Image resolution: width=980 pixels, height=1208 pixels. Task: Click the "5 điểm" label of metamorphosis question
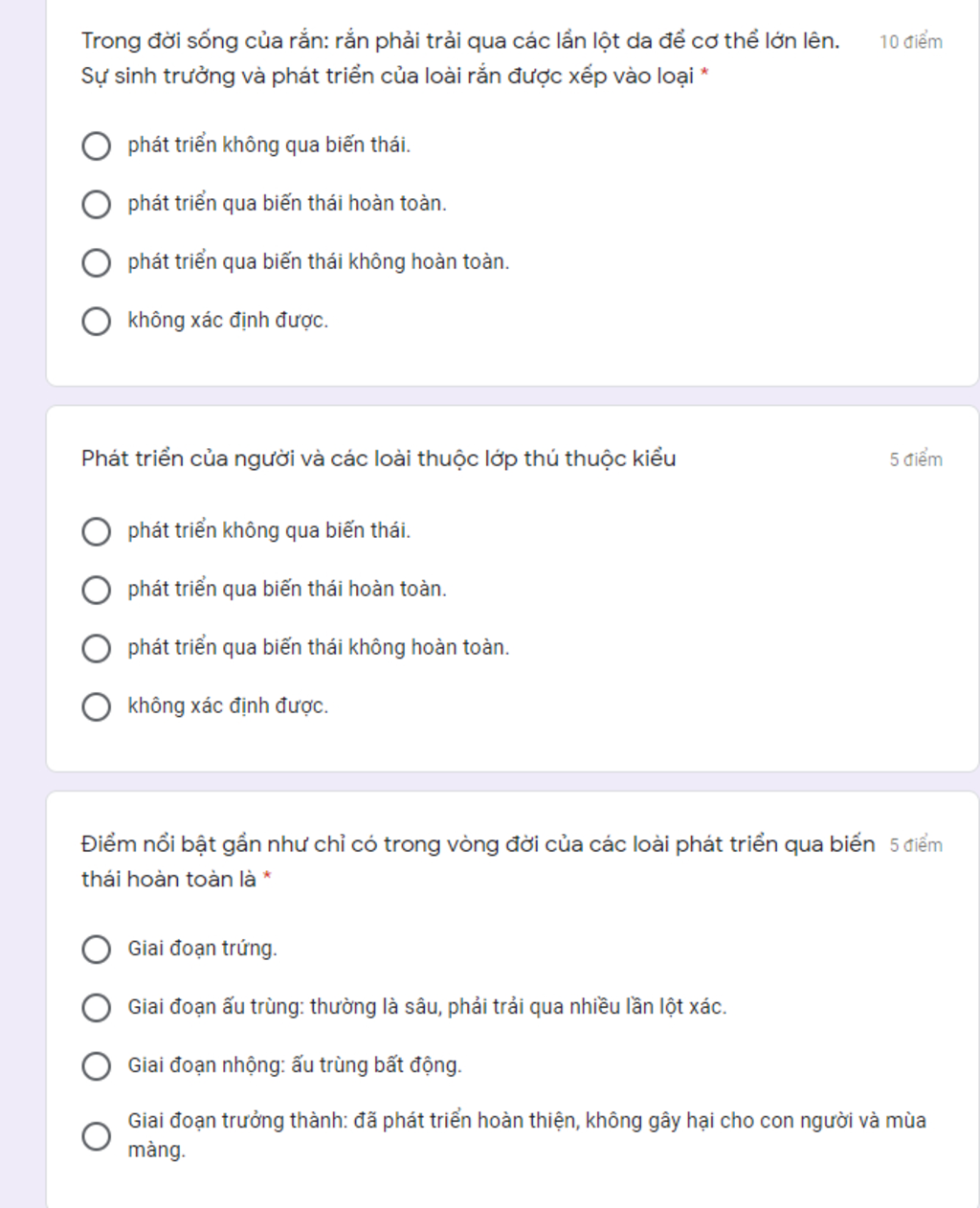coord(916,845)
